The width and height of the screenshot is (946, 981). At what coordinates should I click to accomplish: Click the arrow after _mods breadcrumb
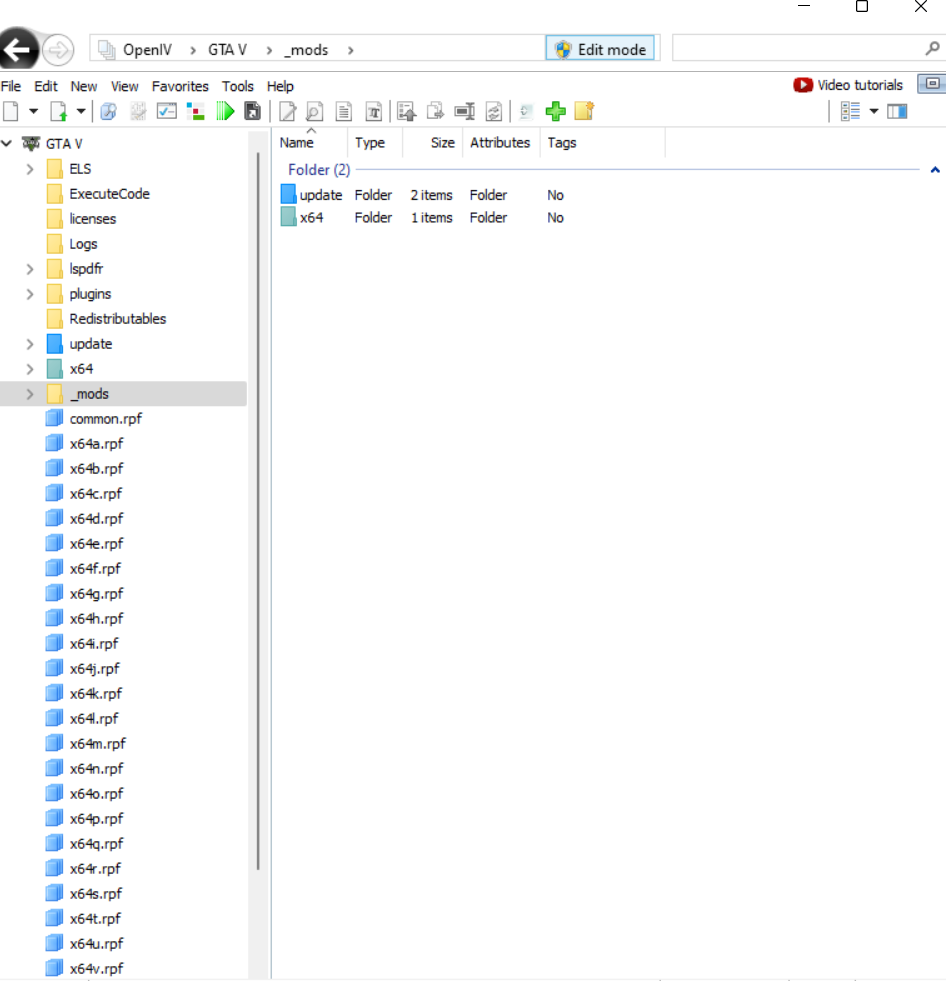point(350,50)
